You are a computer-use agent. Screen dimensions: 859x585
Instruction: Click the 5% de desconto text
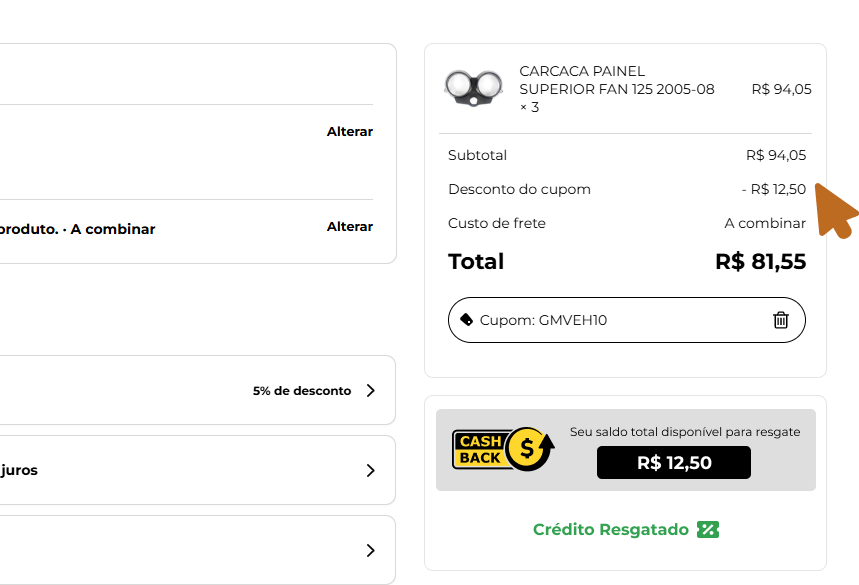pyautogui.click(x=302, y=391)
